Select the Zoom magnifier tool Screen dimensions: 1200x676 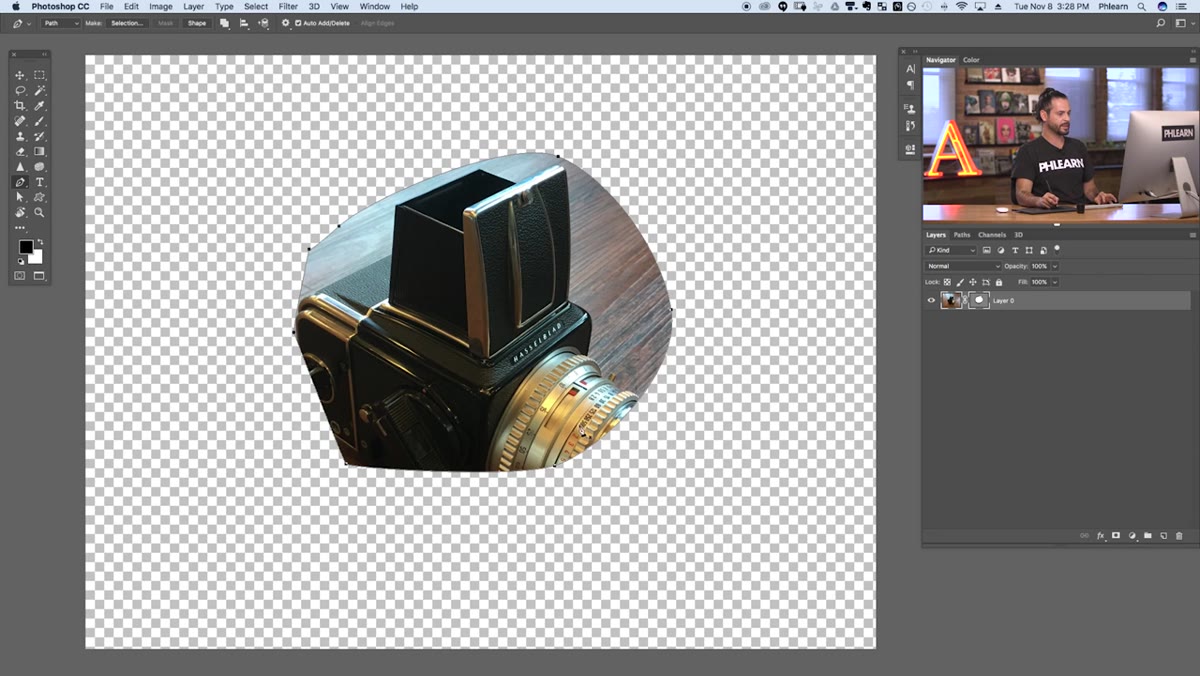click(39, 212)
